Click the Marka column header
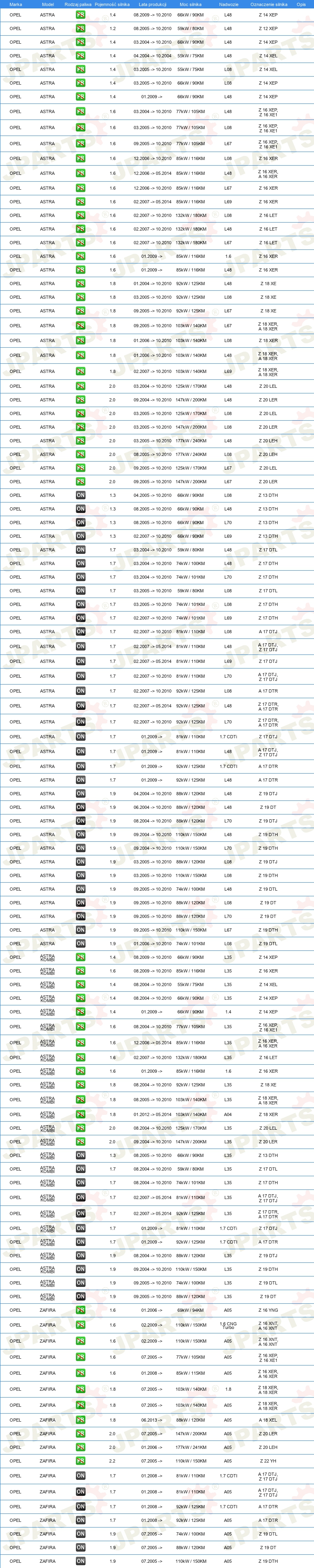The height and width of the screenshot is (1568, 314). pos(16,4)
